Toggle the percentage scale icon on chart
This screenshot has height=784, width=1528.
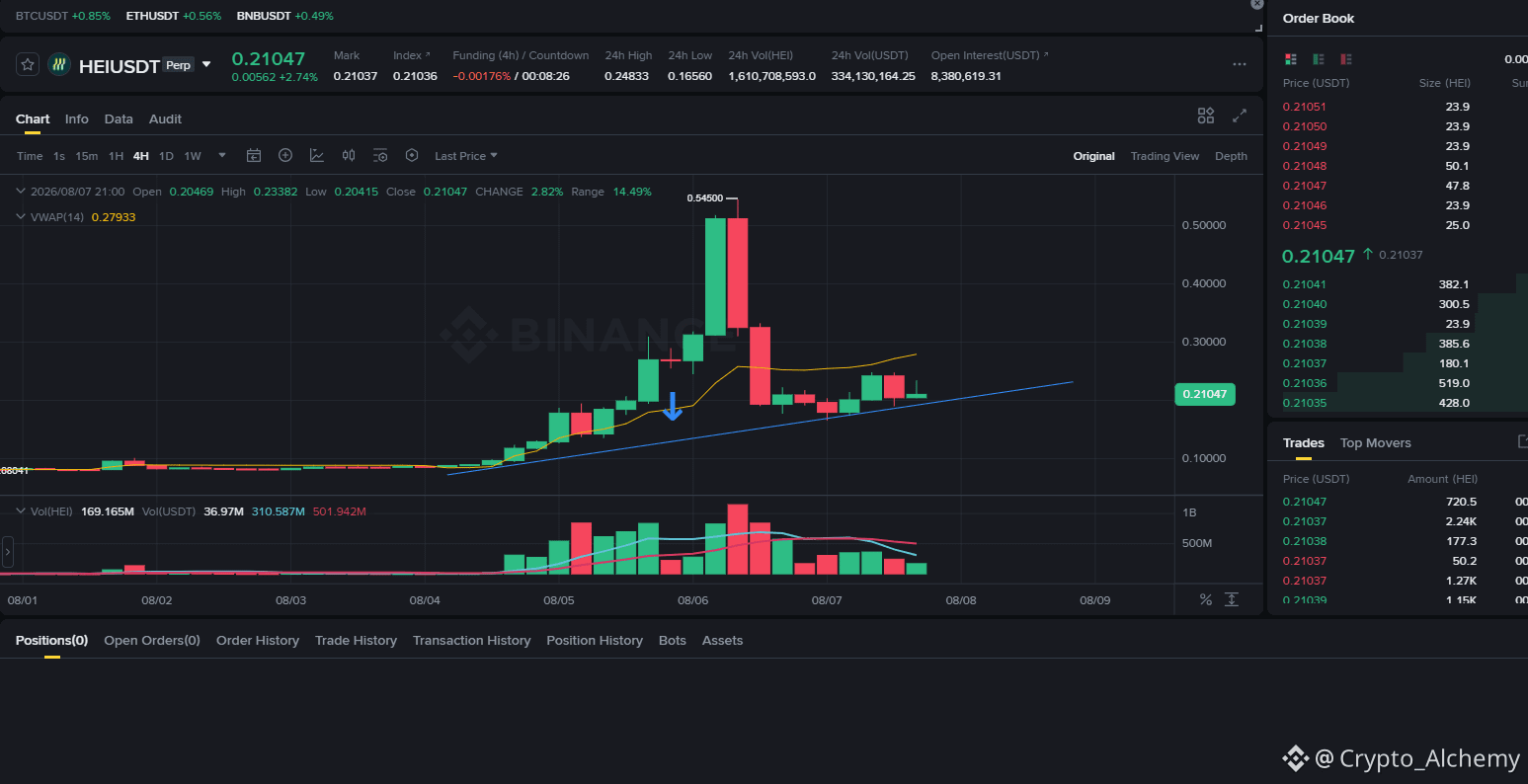(x=1205, y=599)
